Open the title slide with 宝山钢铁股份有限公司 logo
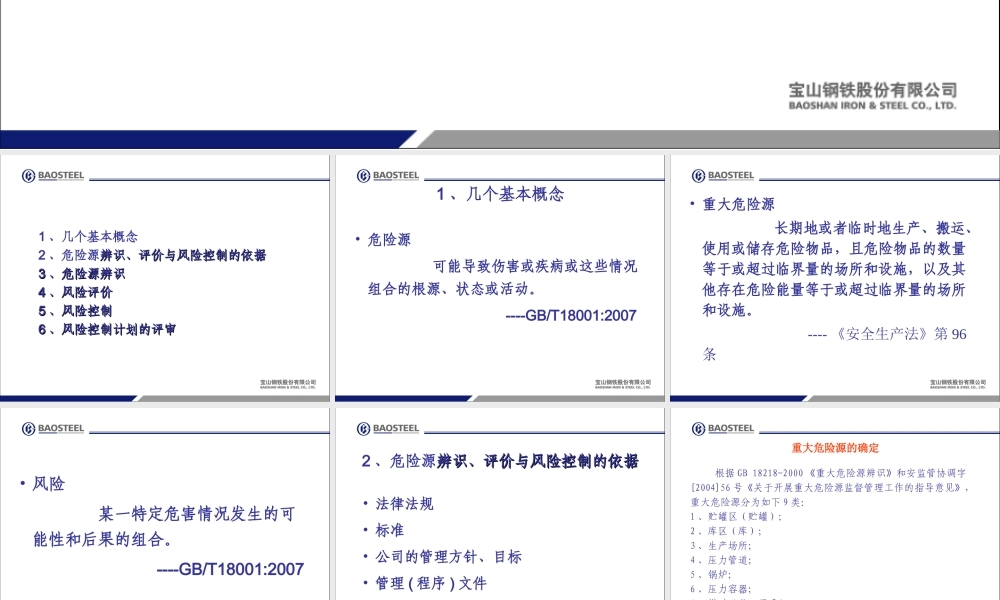This screenshot has height=600, width=1000. click(x=499, y=74)
